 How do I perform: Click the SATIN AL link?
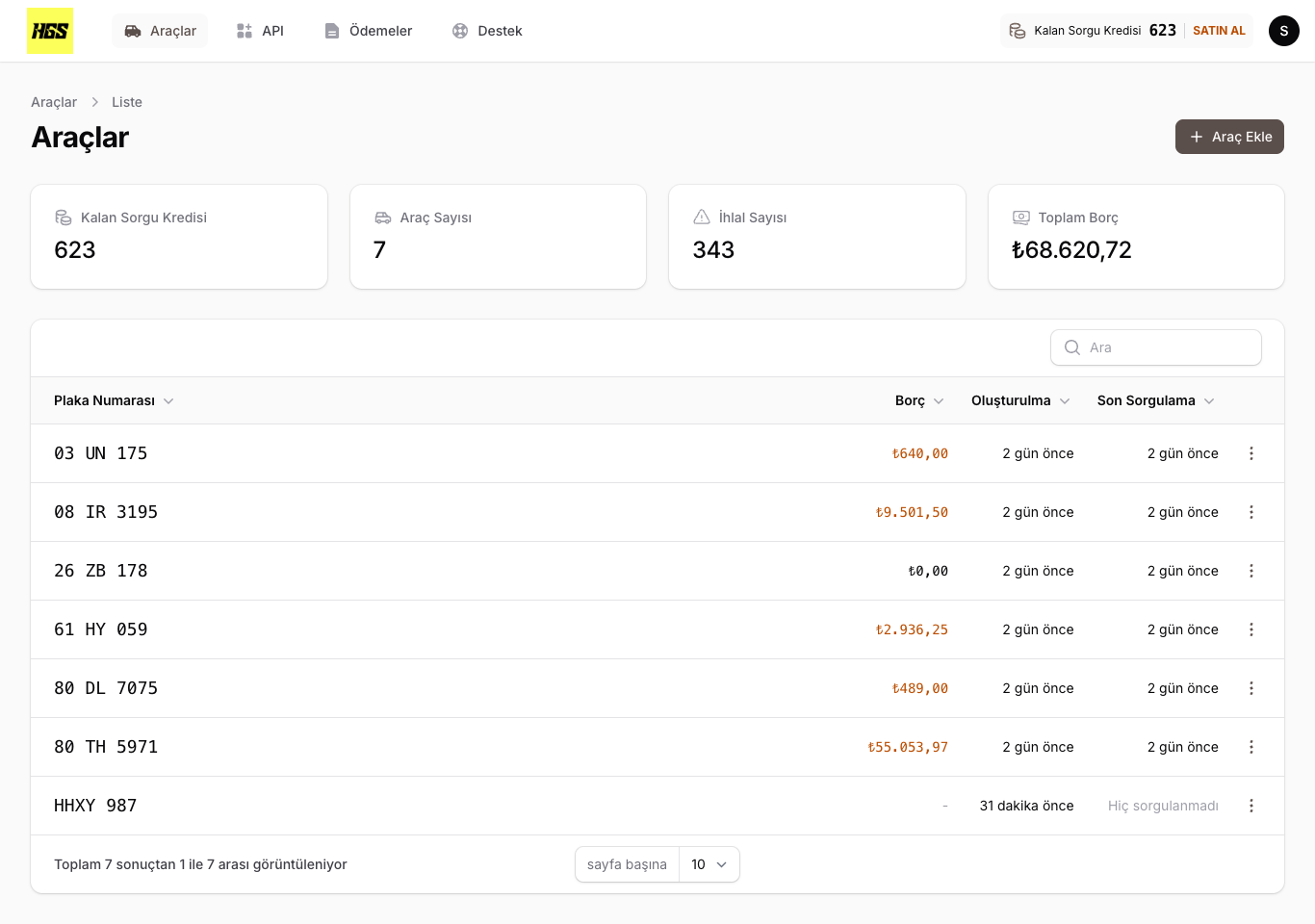click(x=1219, y=31)
